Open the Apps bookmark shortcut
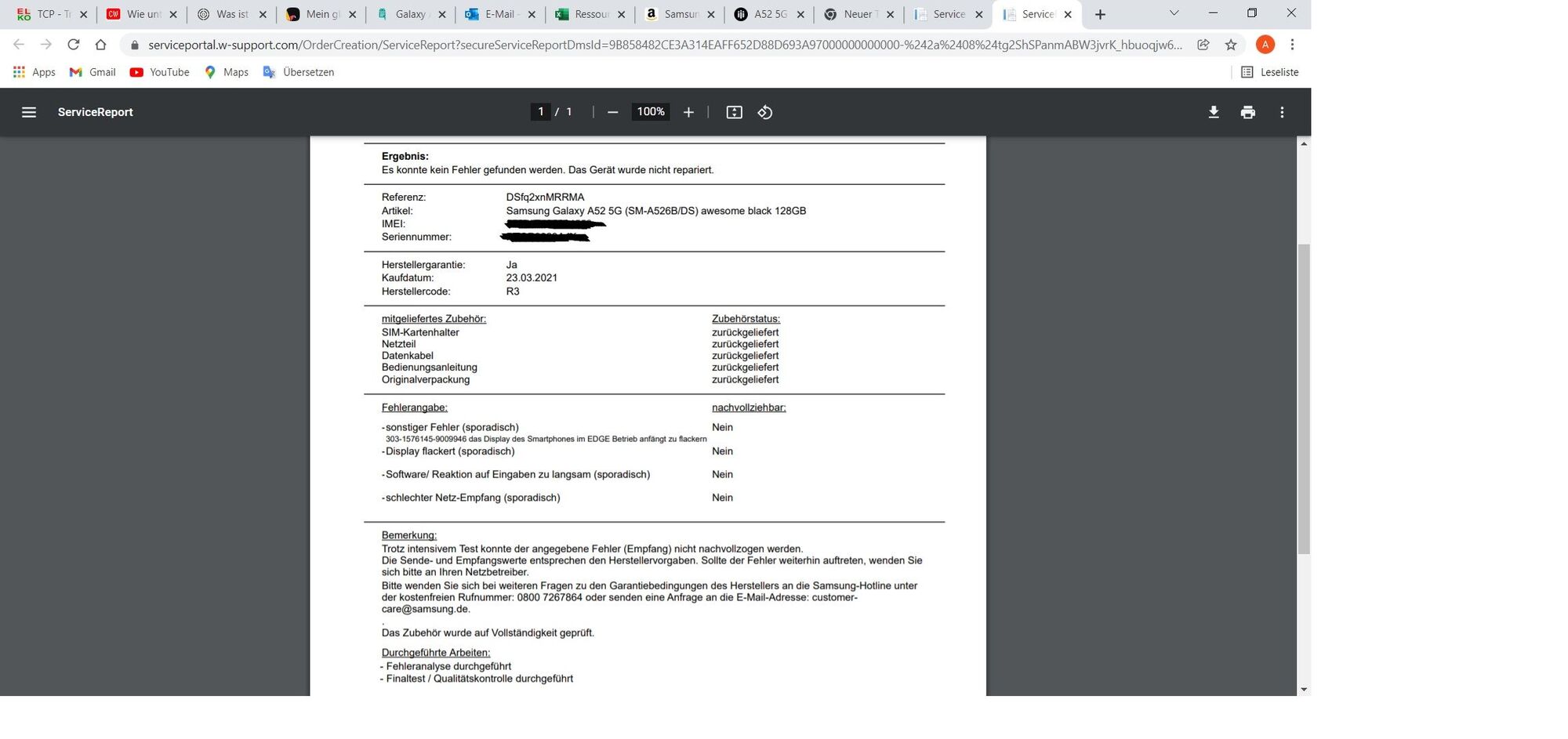The width and height of the screenshot is (1568, 739). pos(34,72)
